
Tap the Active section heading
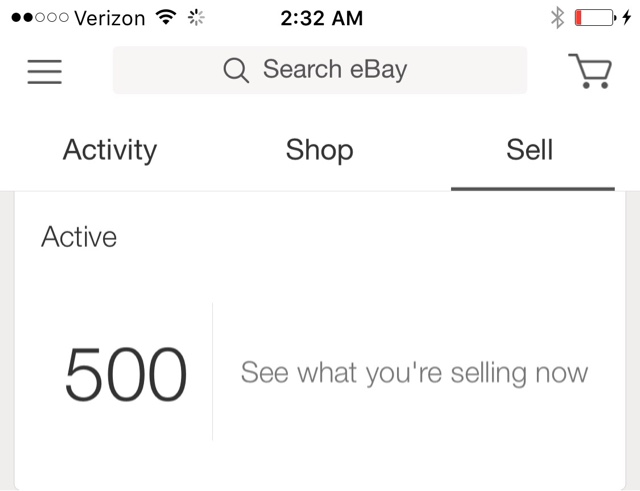coord(79,237)
